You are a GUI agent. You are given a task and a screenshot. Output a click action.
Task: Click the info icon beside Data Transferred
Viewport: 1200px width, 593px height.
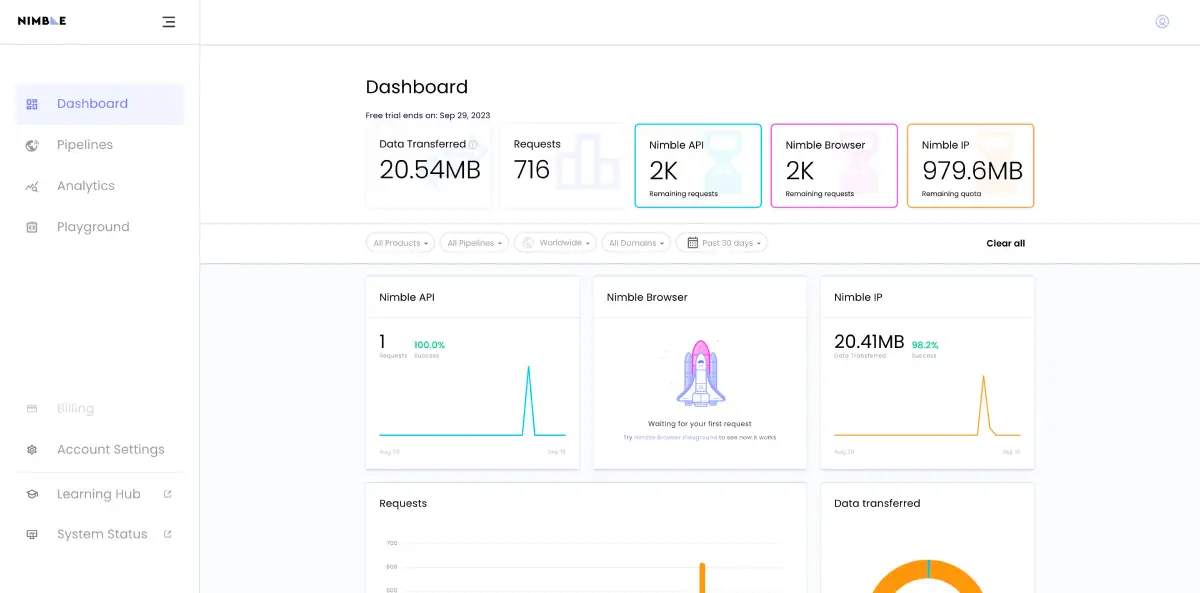click(x=473, y=144)
